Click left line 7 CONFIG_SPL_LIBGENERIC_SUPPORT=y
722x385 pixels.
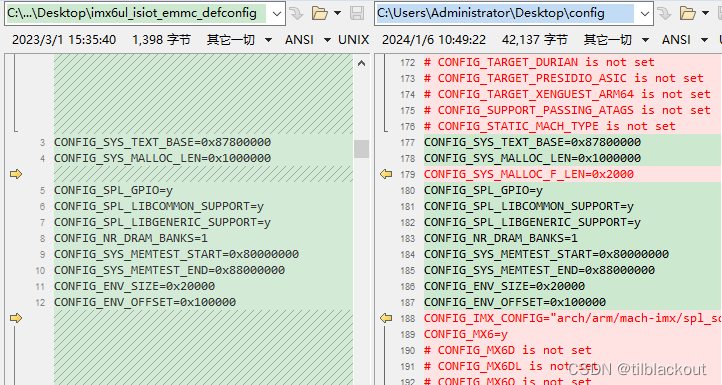[163, 222]
